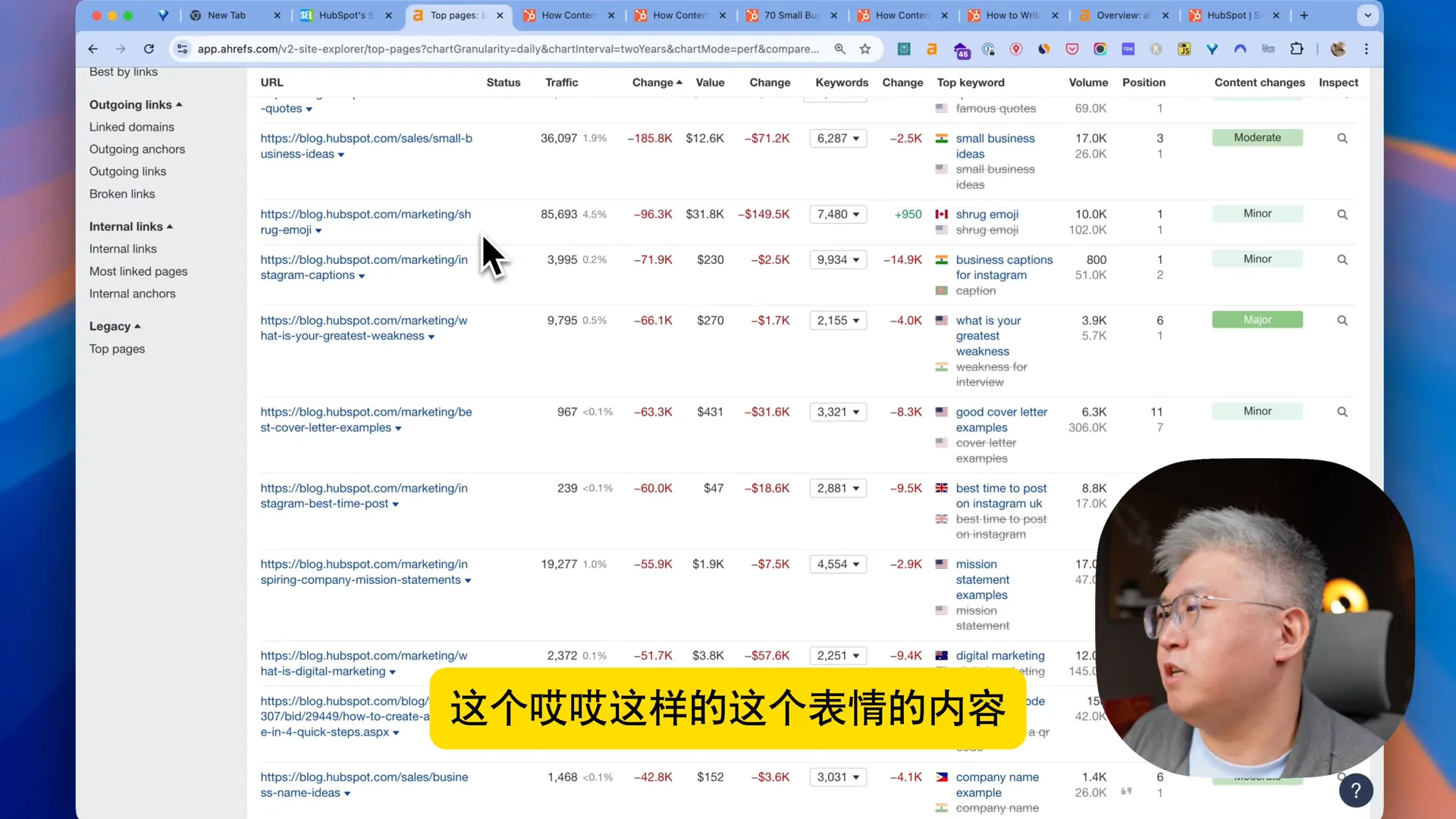The width and height of the screenshot is (1456, 819).
Task: Sort table by Traffic column header
Action: pos(561,83)
